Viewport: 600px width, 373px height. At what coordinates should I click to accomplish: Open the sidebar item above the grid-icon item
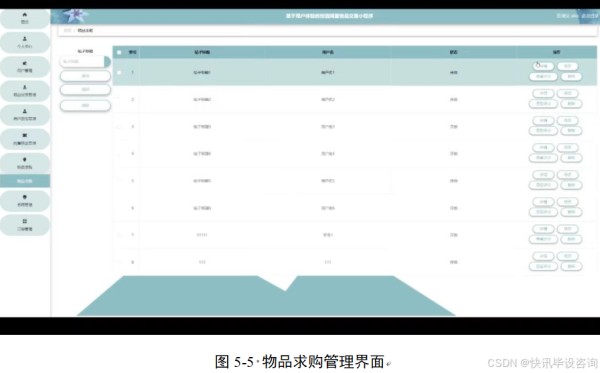(24, 201)
